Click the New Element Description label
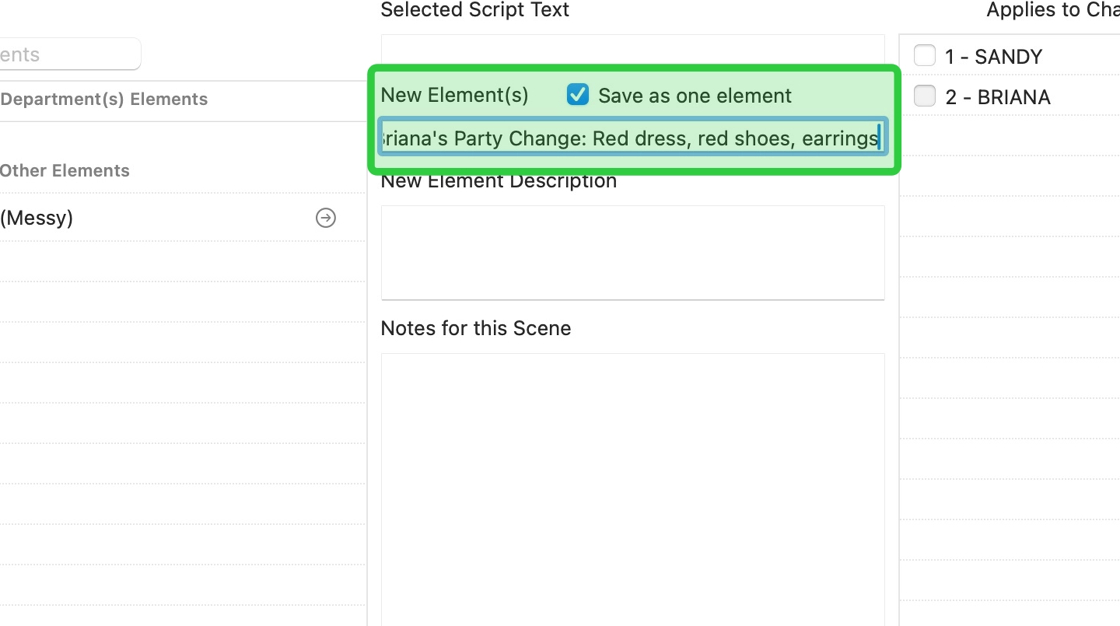This screenshot has height=626, width=1120. click(498, 181)
